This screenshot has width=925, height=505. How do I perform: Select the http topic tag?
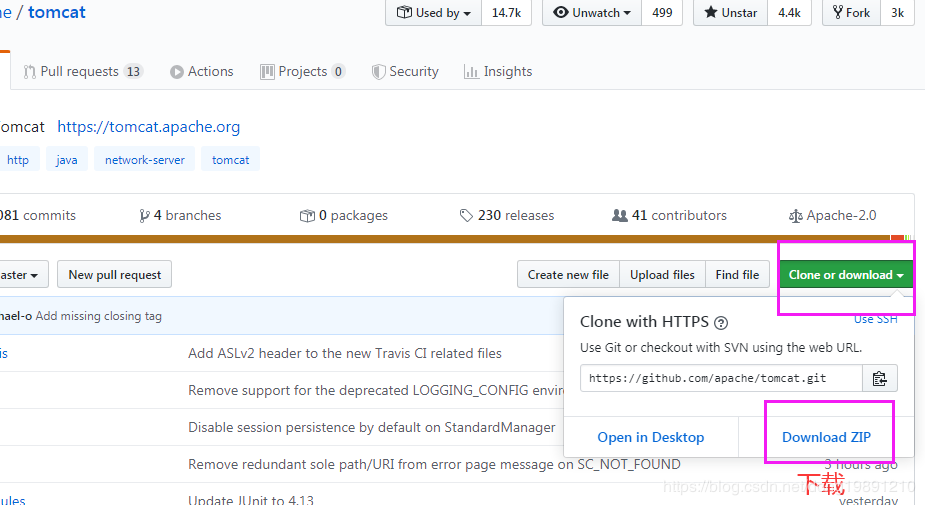(18, 160)
